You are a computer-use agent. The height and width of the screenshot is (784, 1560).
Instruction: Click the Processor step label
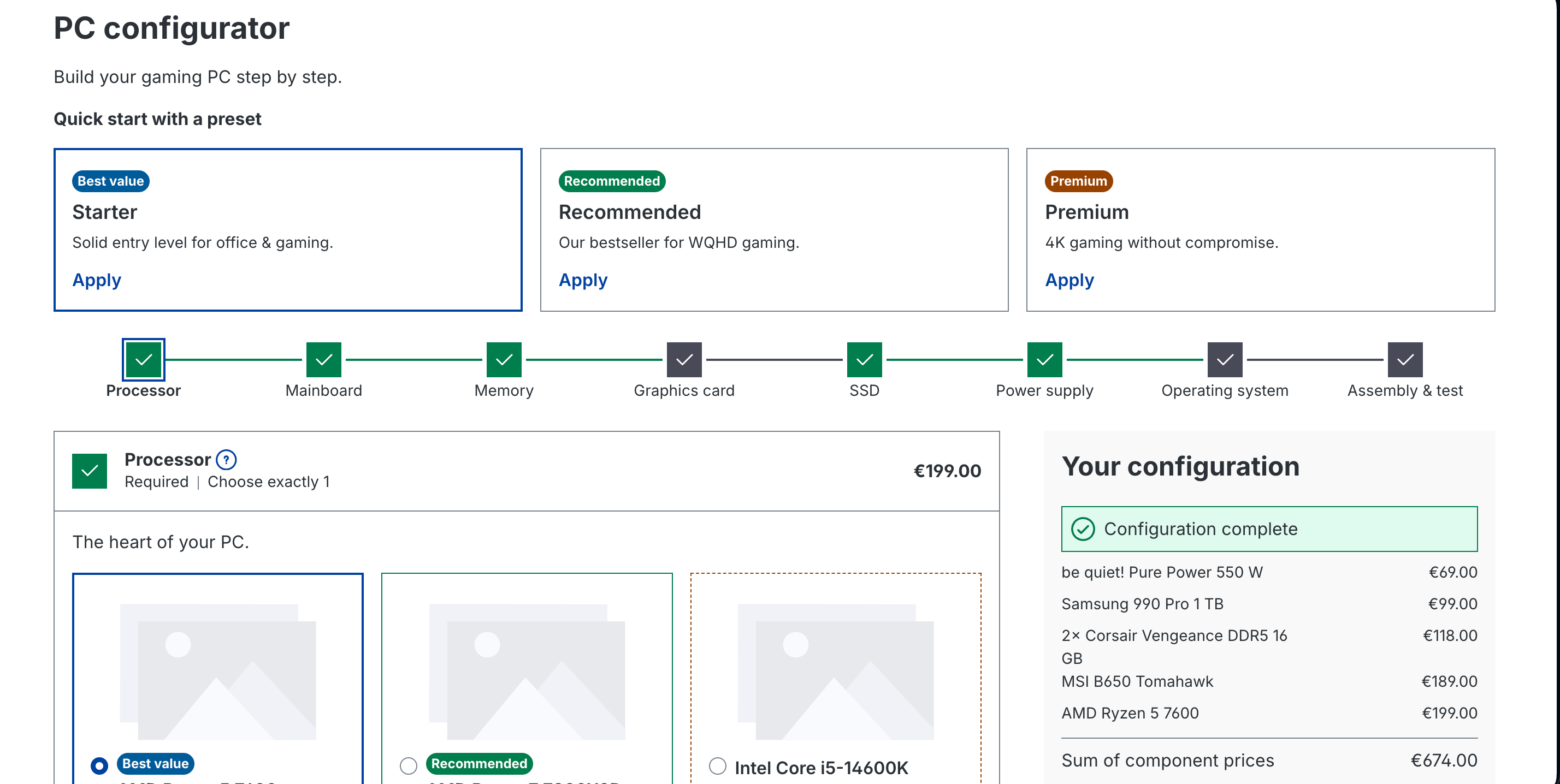click(x=144, y=390)
